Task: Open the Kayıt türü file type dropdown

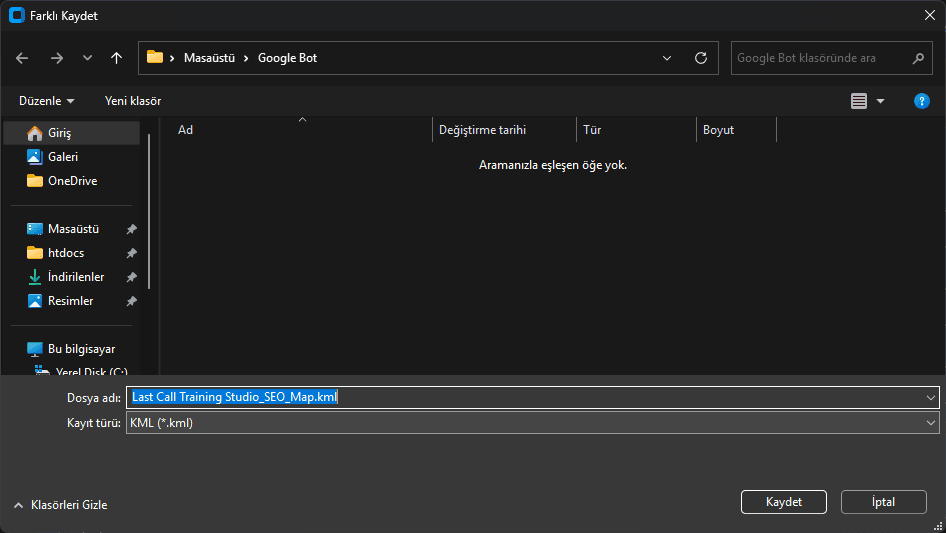Action: pos(930,423)
